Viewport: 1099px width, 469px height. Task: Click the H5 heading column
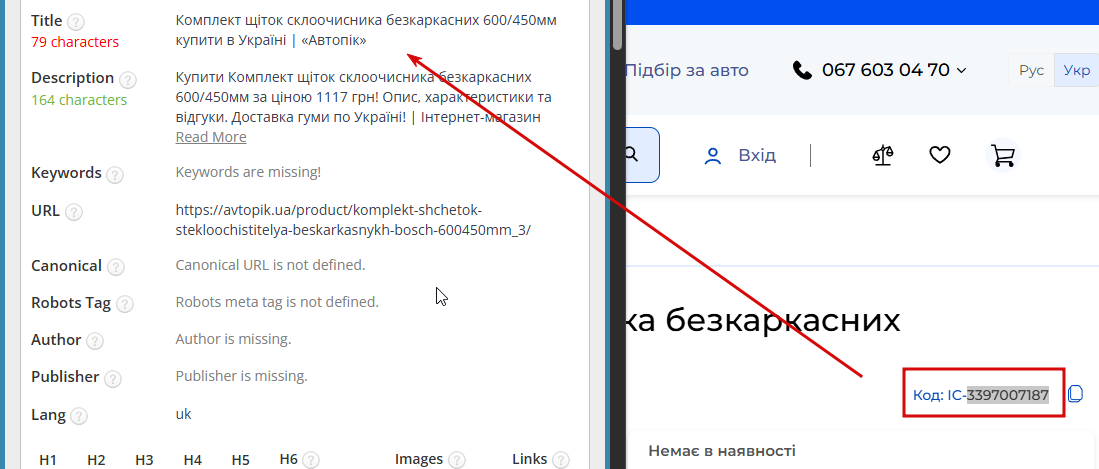click(240, 461)
